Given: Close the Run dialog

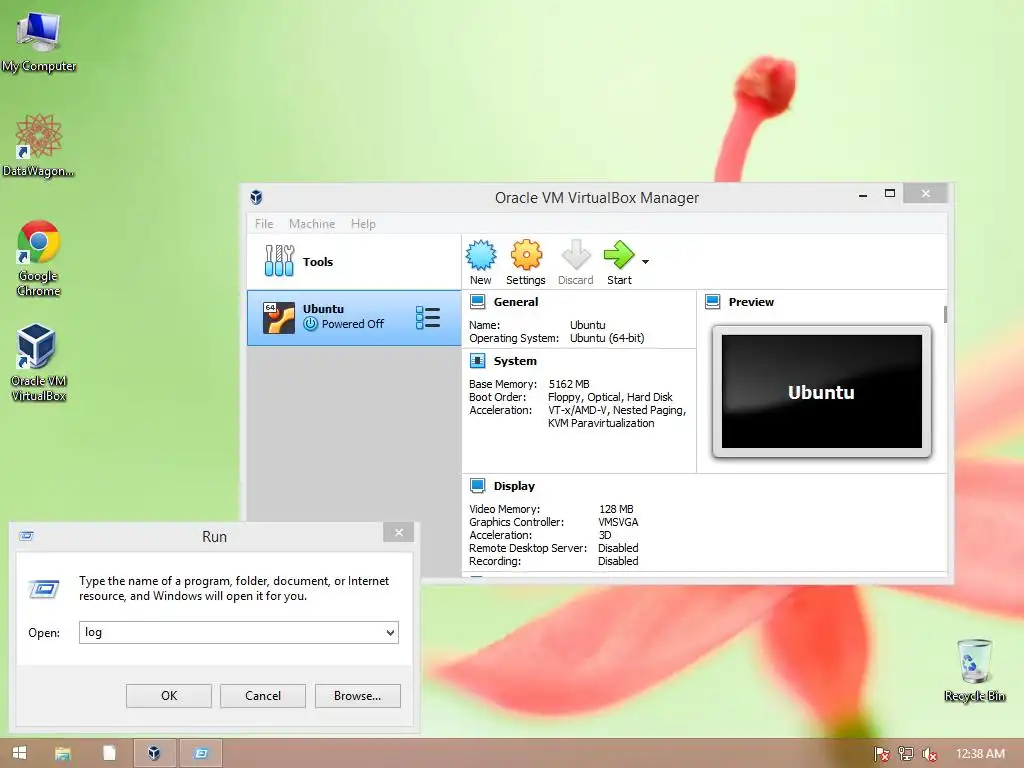Looking at the screenshot, I should pyautogui.click(x=399, y=533).
